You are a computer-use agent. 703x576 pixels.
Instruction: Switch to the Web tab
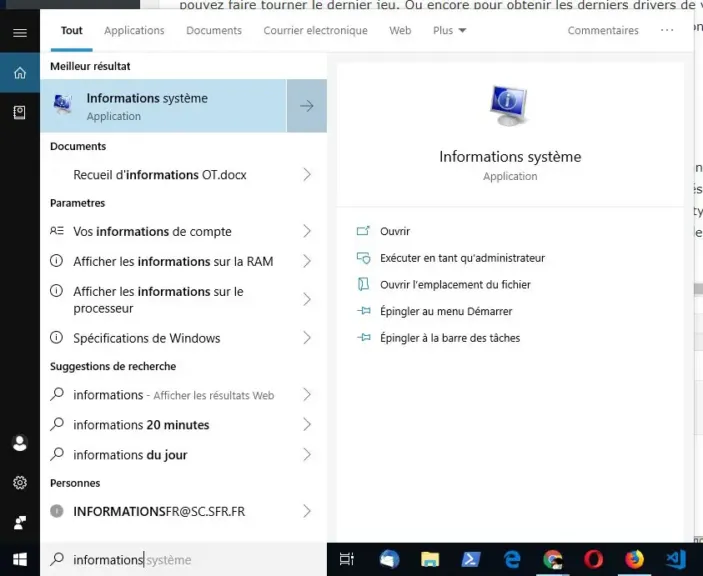tap(400, 30)
